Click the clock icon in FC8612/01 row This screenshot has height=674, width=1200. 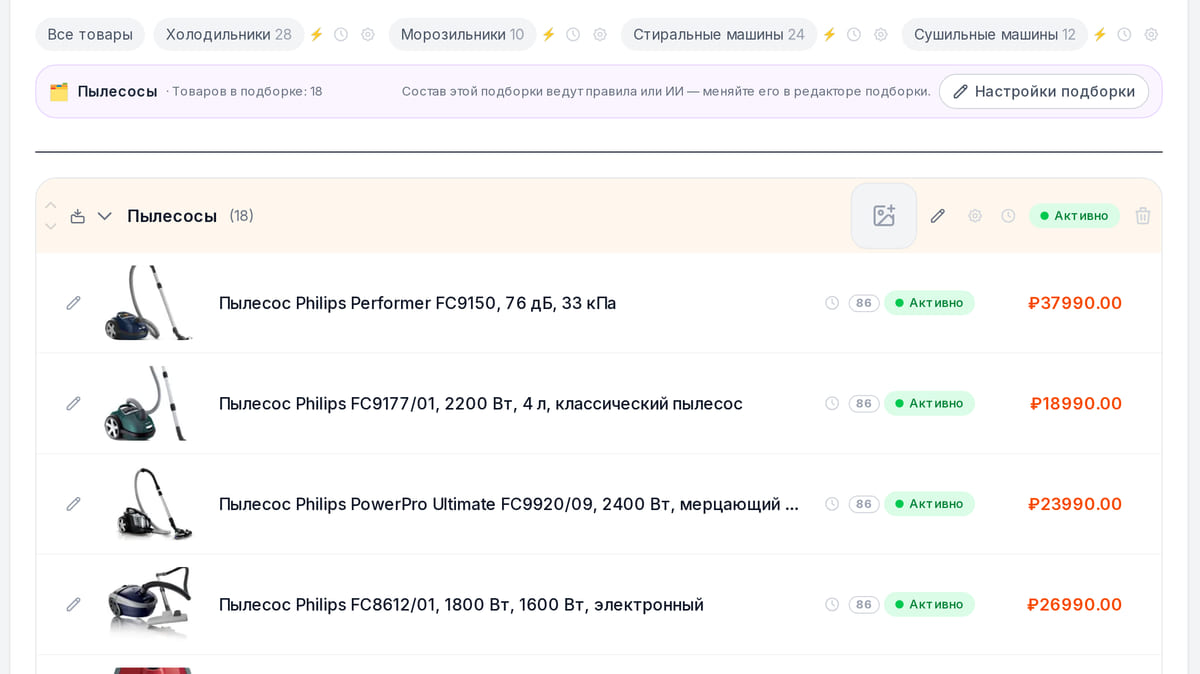click(x=832, y=604)
